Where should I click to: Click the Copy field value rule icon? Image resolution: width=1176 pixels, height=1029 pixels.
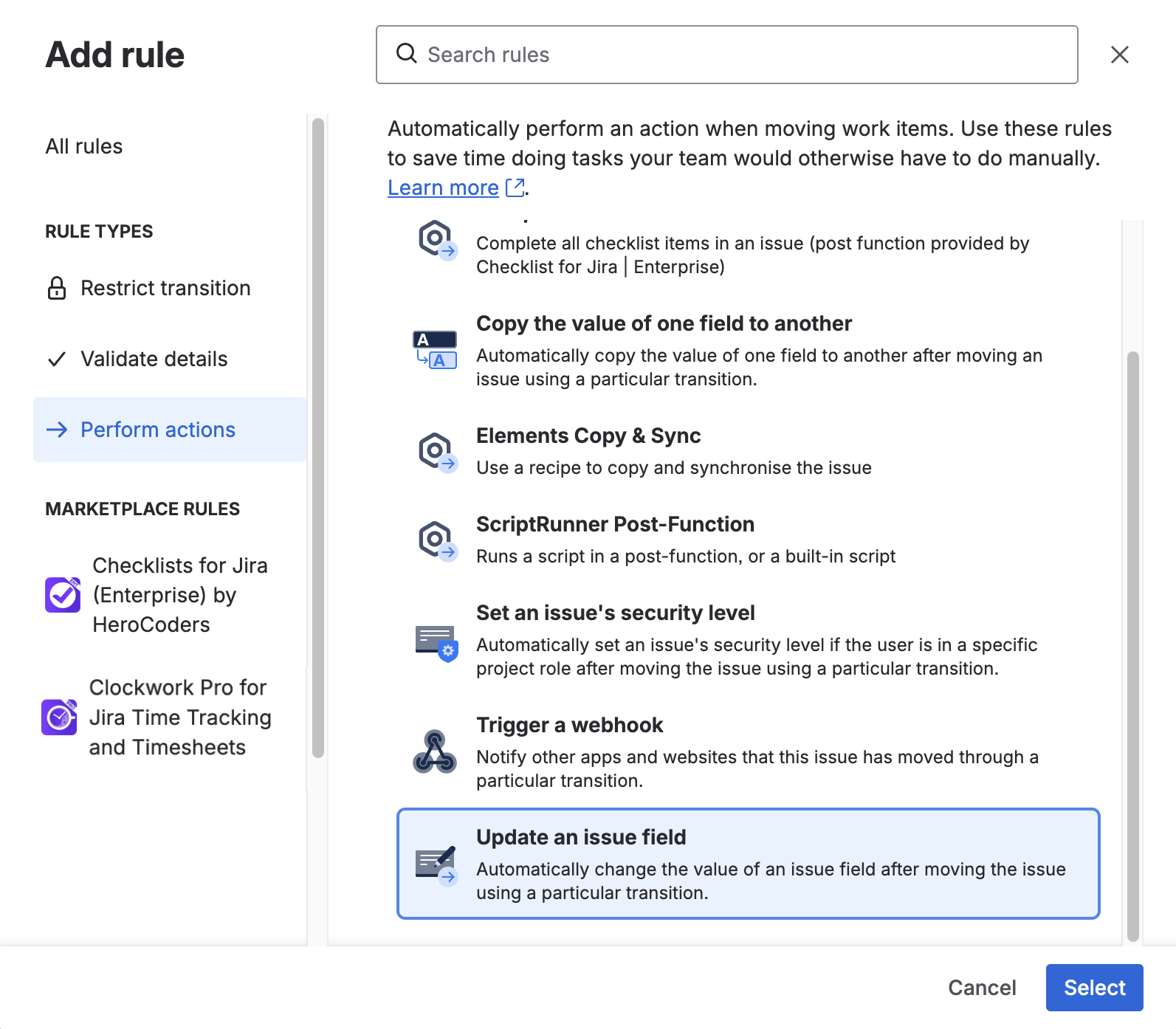(x=435, y=350)
